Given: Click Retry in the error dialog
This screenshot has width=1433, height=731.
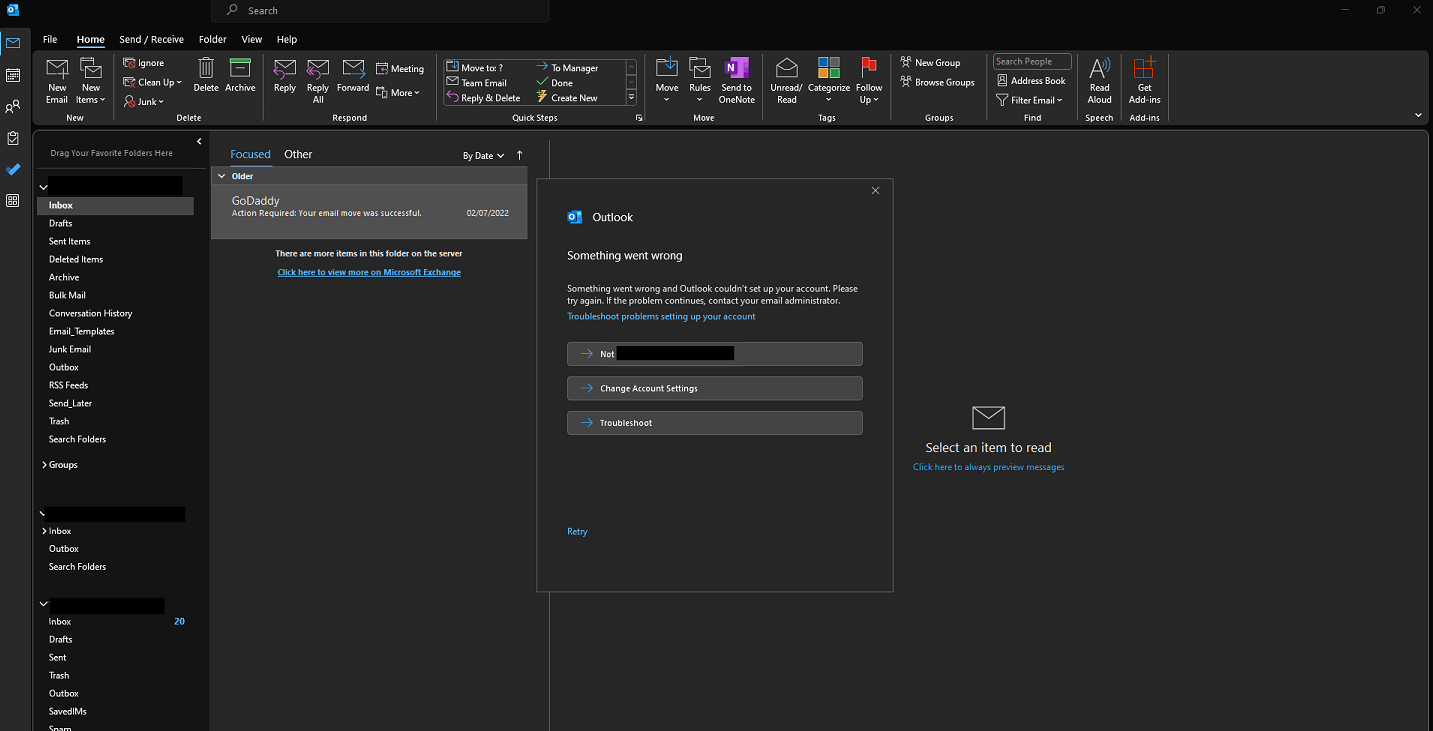Looking at the screenshot, I should (577, 531).
